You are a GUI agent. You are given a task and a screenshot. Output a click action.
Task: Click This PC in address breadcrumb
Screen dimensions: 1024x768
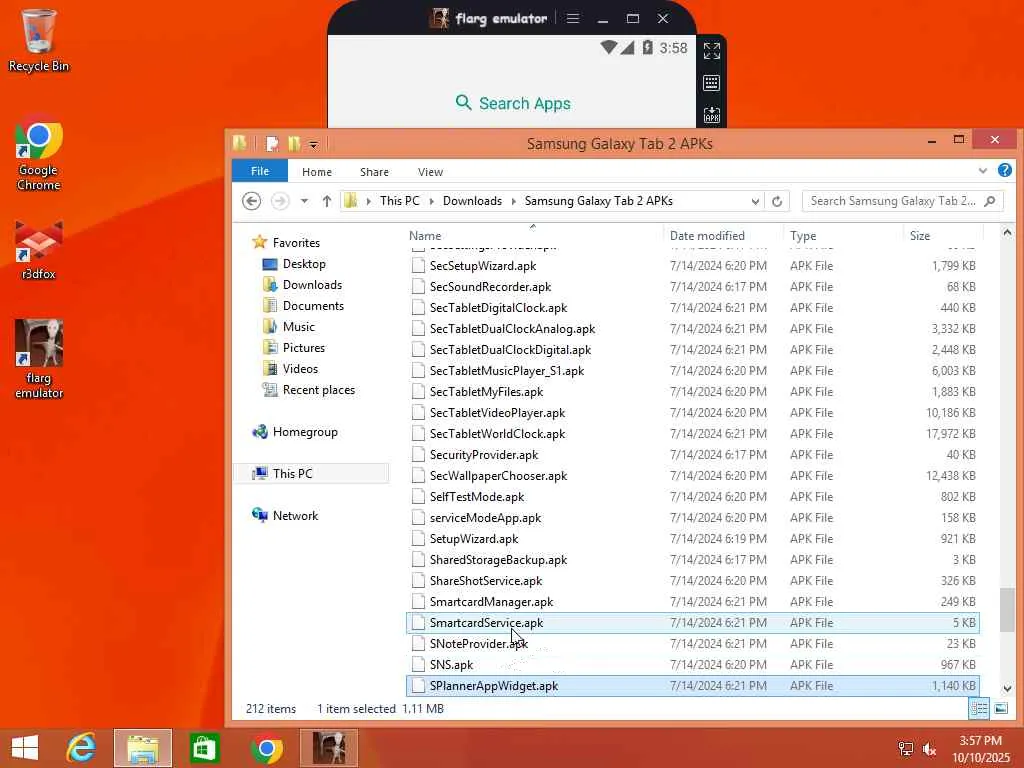400,201
